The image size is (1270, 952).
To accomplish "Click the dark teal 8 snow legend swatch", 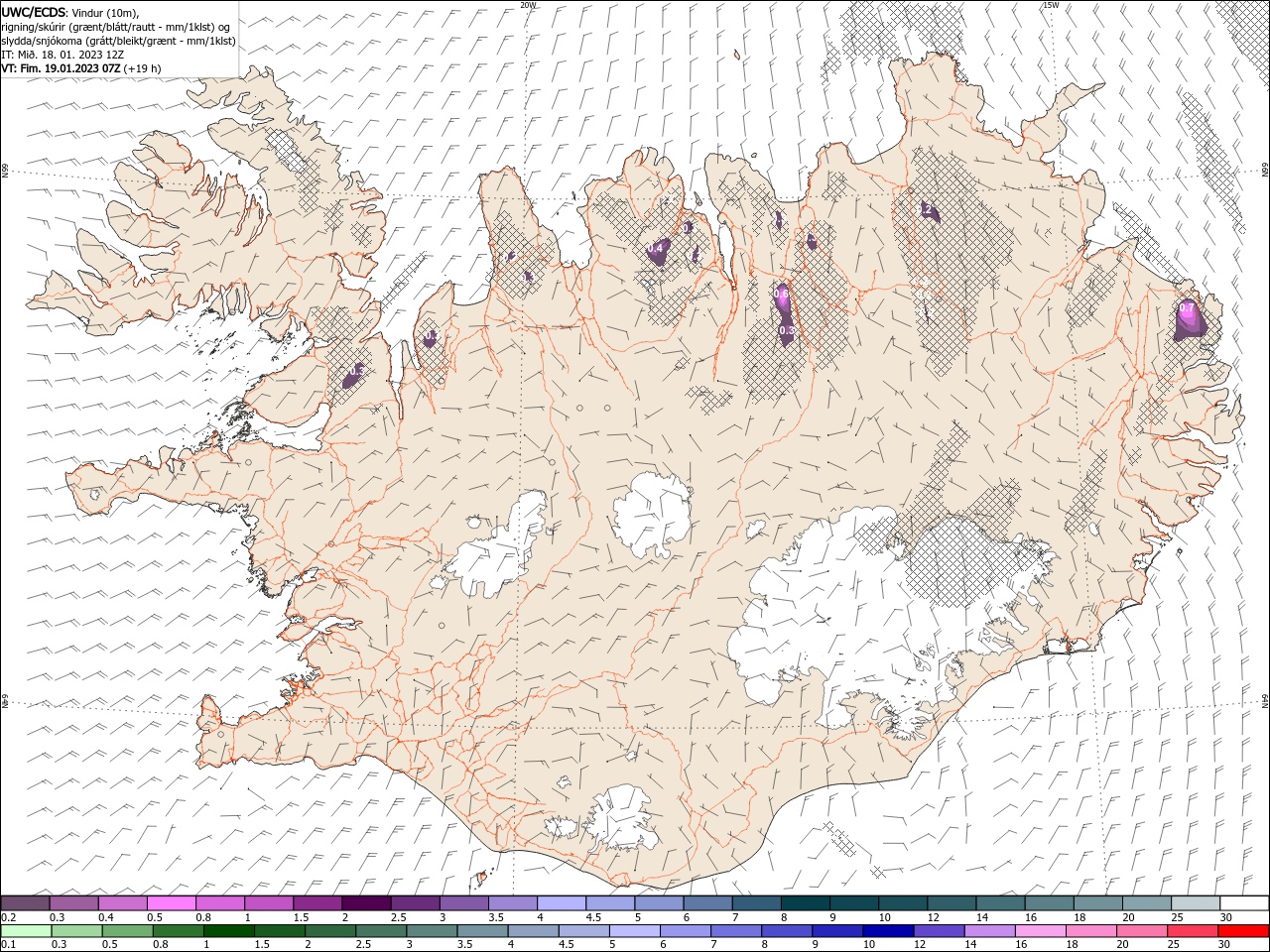I will tap(805, 903).
